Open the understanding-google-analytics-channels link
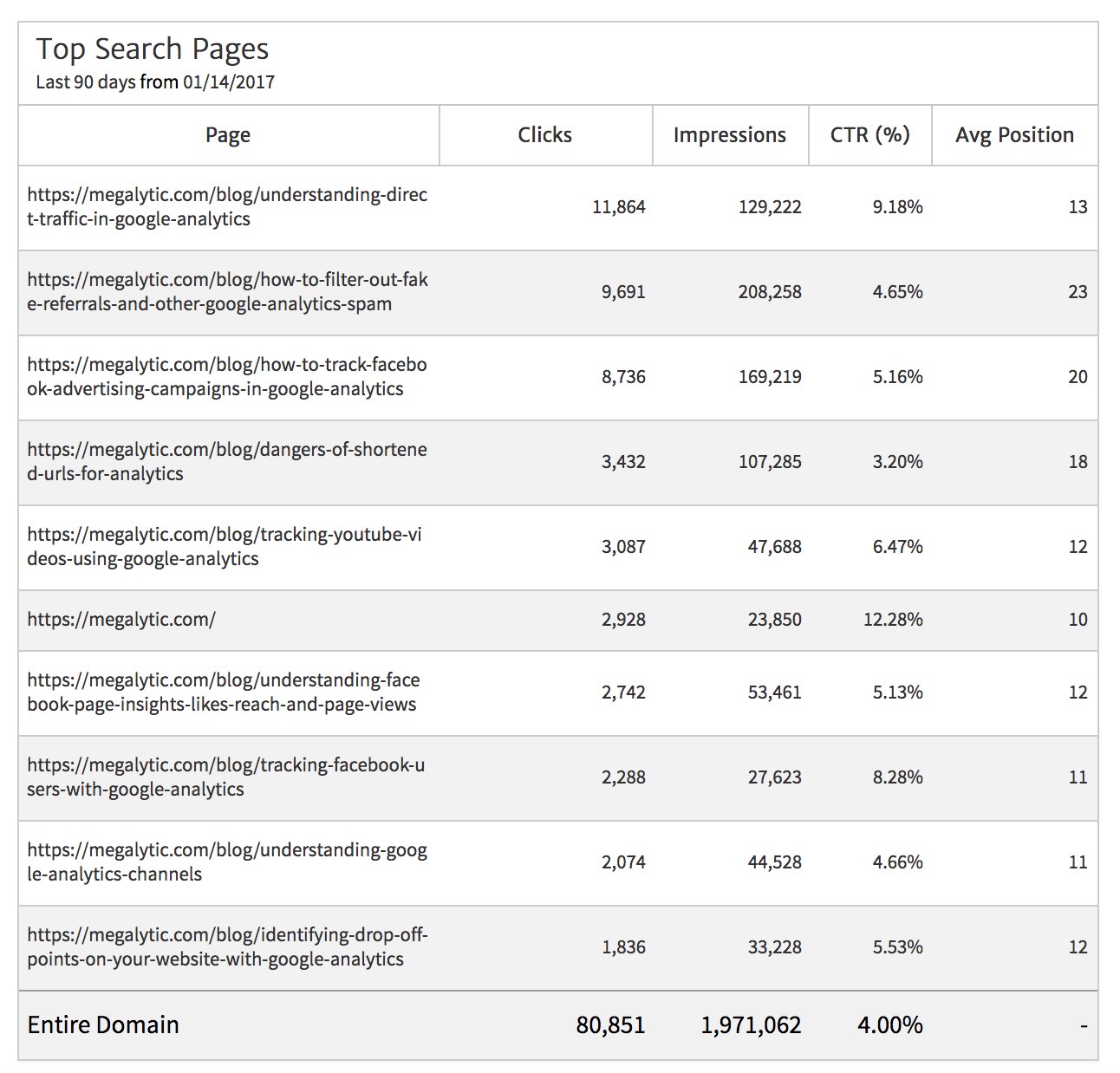The height and width of the screenshot is (1073, 1120). click(x=227, y=862)
